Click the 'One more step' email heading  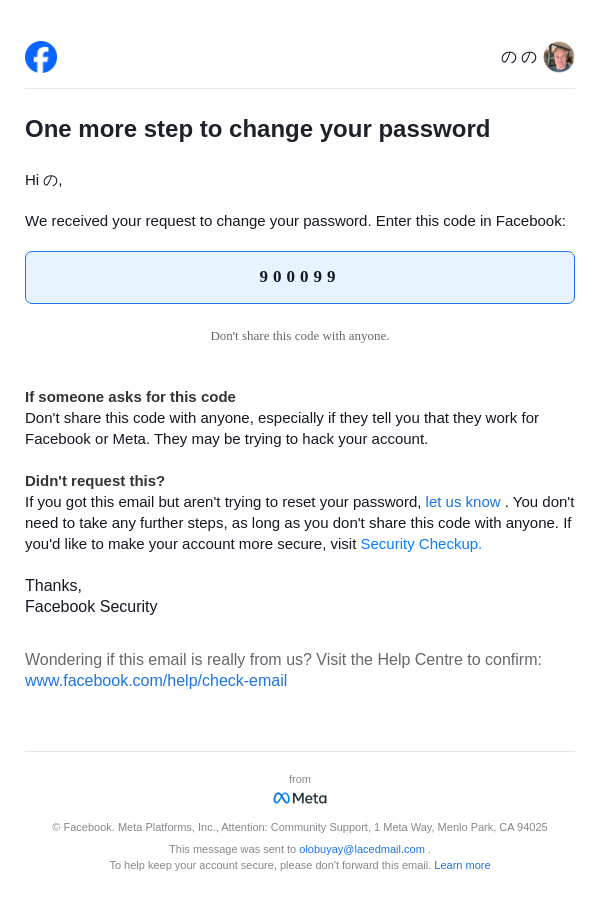(258, 129)
